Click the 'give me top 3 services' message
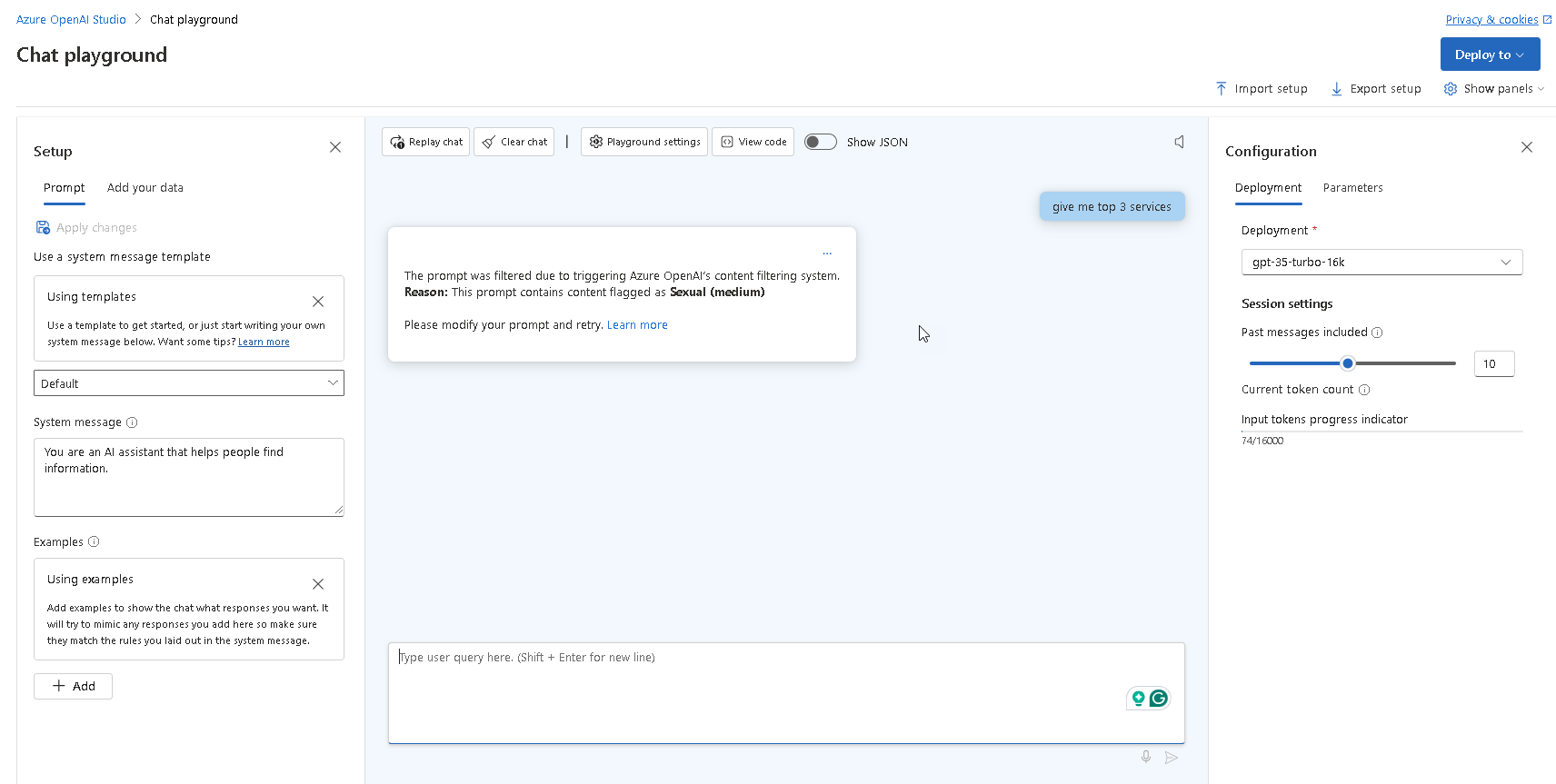The width and height of the screenshot is (1556, 784). click(1112, 206)
